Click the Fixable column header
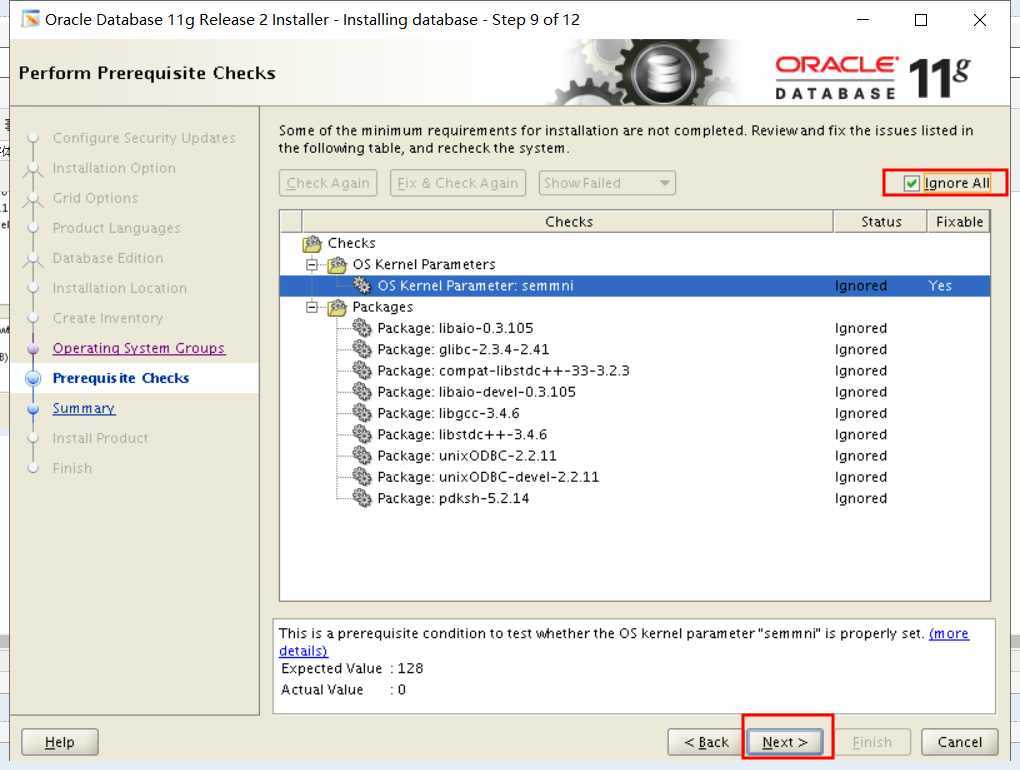Screen dimensions: 1020x770 tap(959, 222)
